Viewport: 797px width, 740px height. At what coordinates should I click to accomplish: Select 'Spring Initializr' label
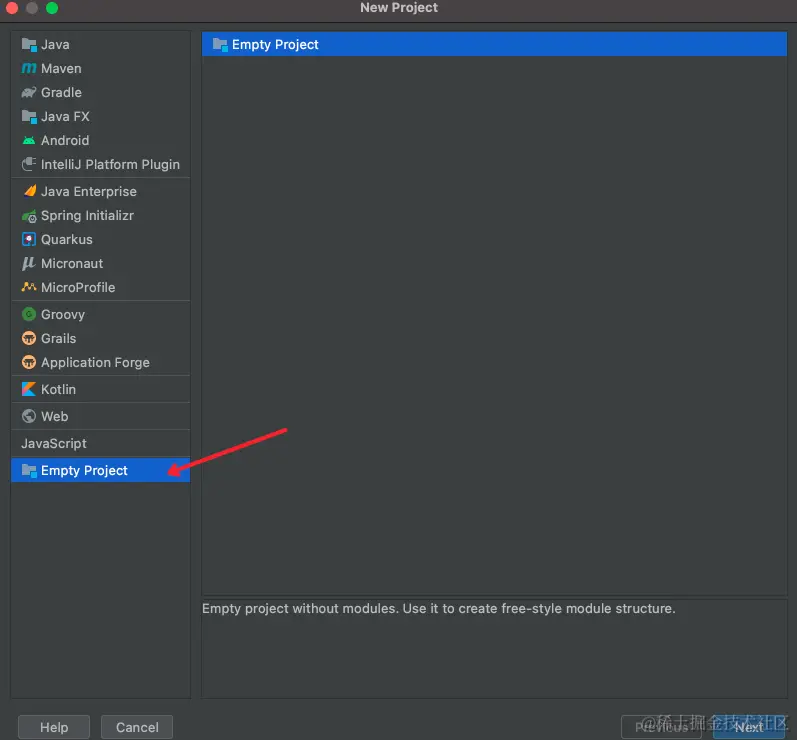click(87, 215)
